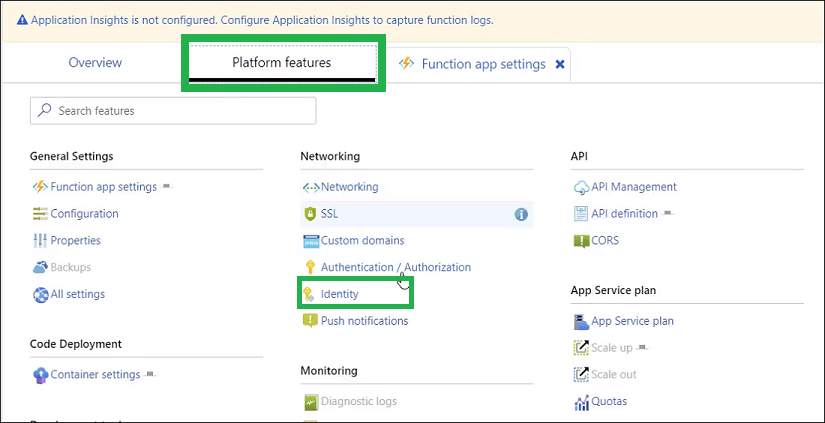Open the CORS link
Viewport: 825px width, 423px height.
coord(605,240)
